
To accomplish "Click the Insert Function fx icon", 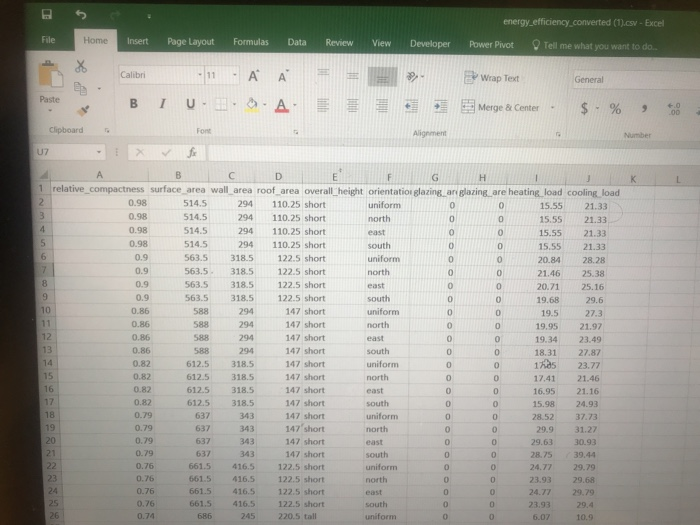I will pos(192,153).
